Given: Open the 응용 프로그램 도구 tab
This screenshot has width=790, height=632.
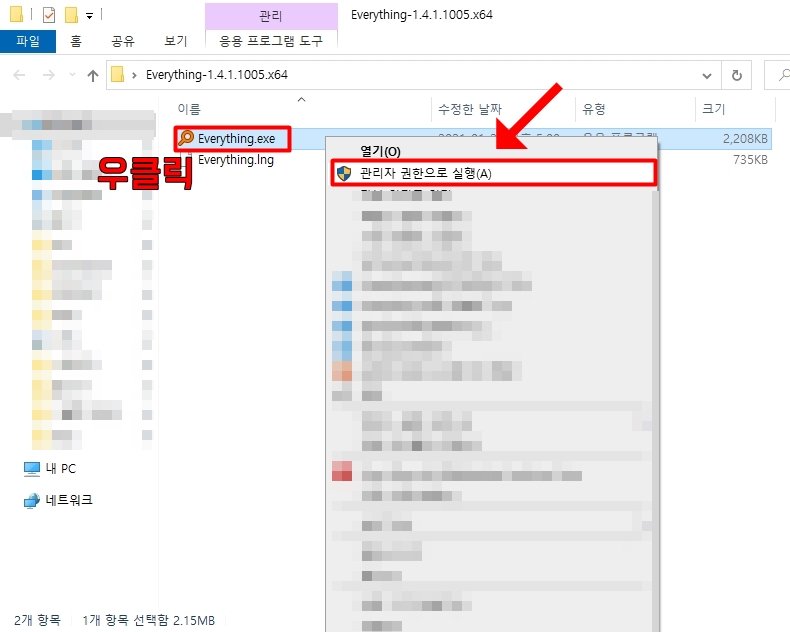Looking at the screenshot, I should (x=271, y=41).
